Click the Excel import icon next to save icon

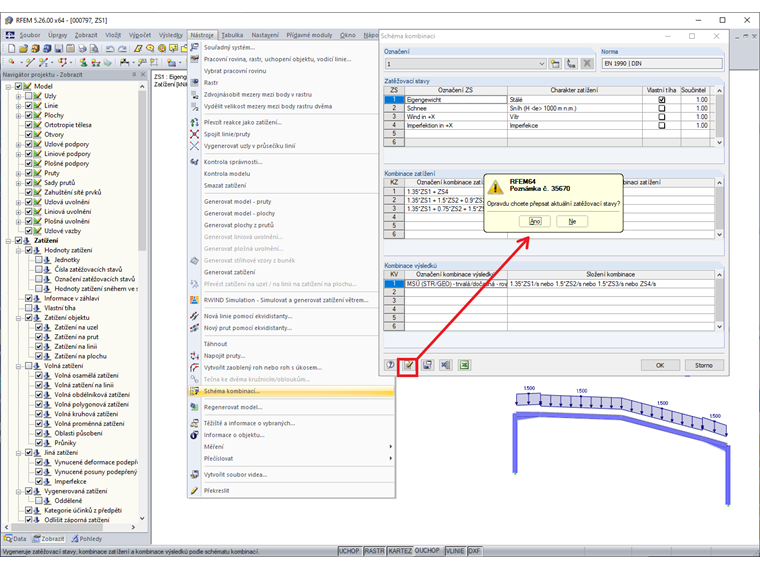[x=445, y=365]
